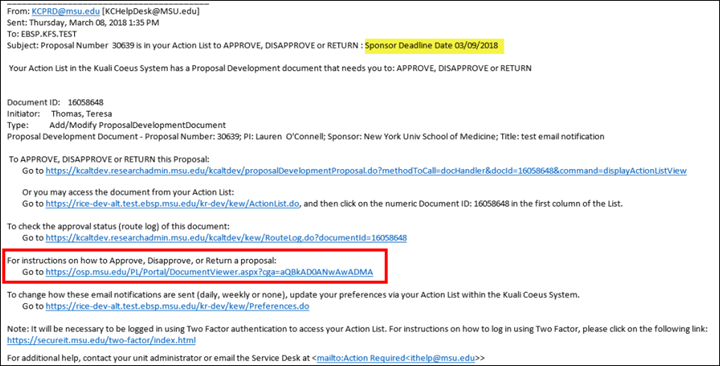
Task: Click "Your Action List in the Kuali Coeus System" sentence
Action: point(270,68)
